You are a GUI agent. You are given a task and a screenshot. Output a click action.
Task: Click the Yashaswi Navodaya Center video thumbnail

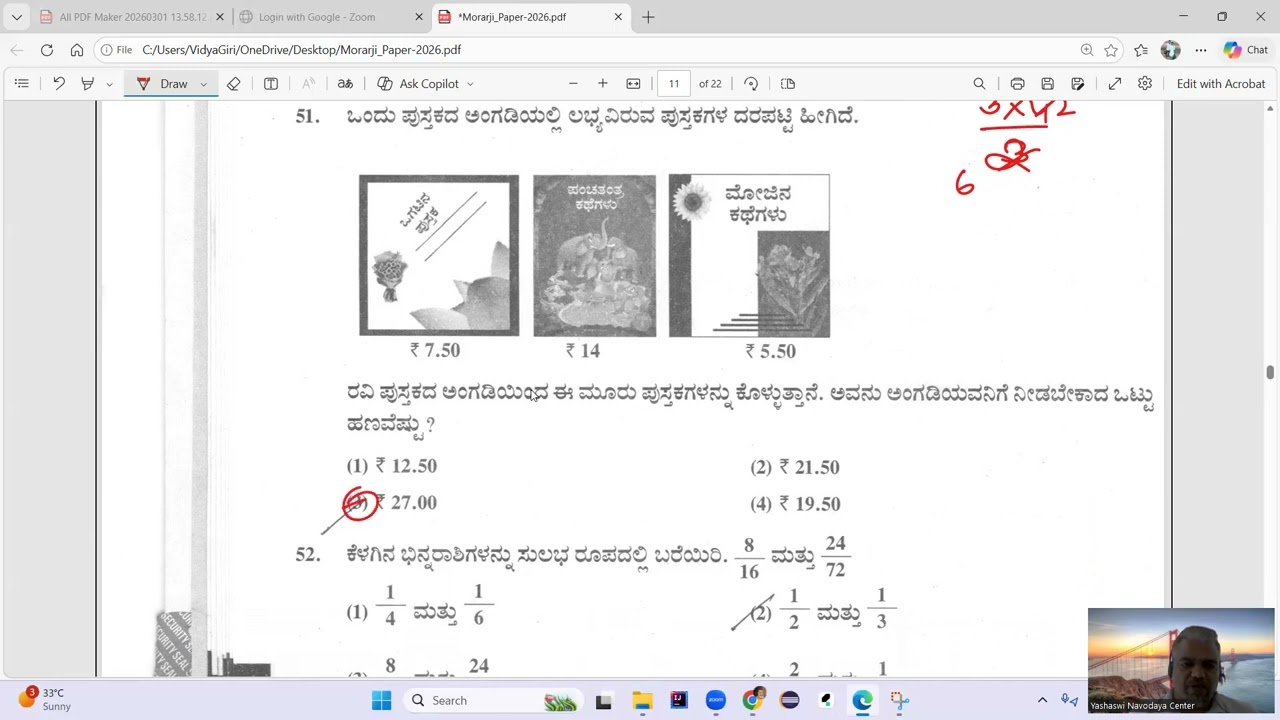[1181, 660]
